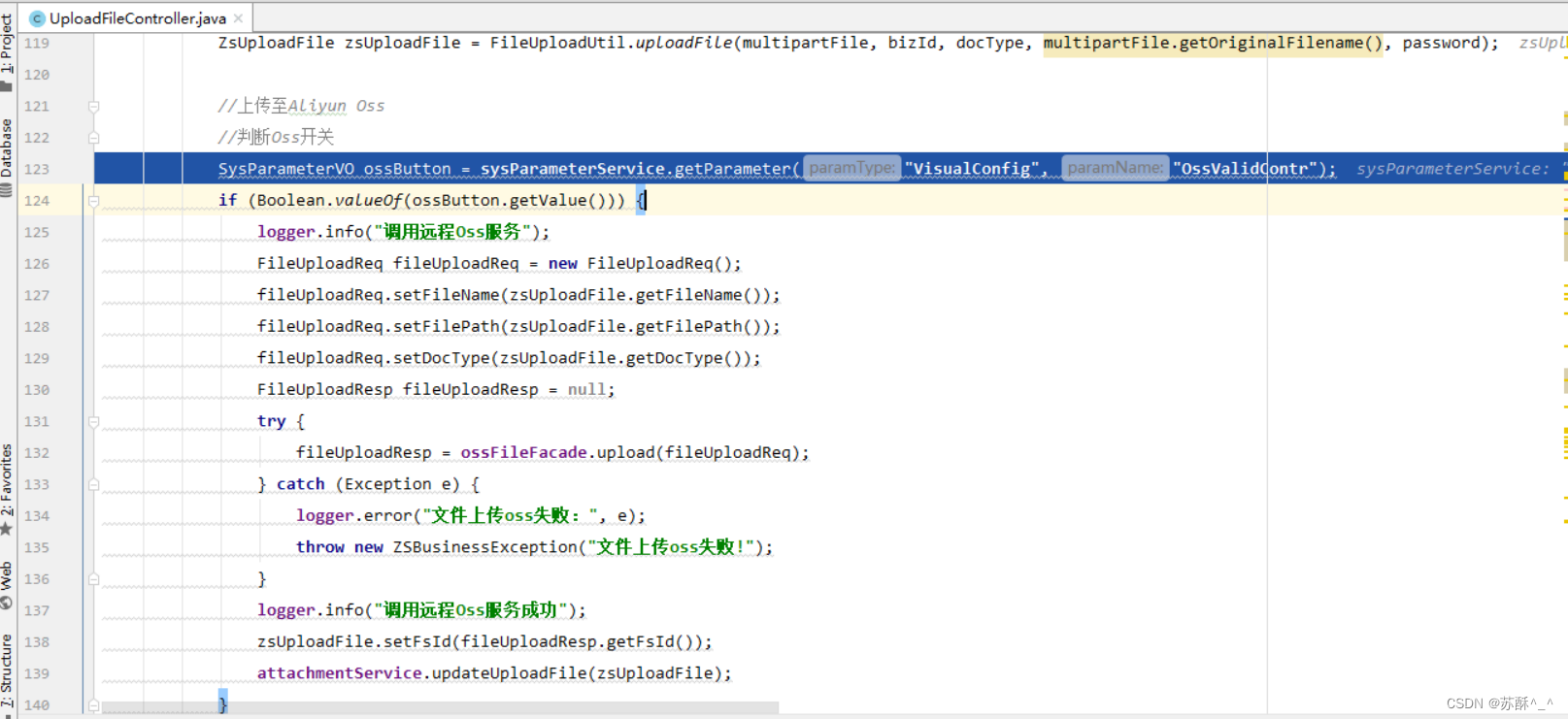Open the Structure tool window
1568x719 pixels.
click(7, 674)
